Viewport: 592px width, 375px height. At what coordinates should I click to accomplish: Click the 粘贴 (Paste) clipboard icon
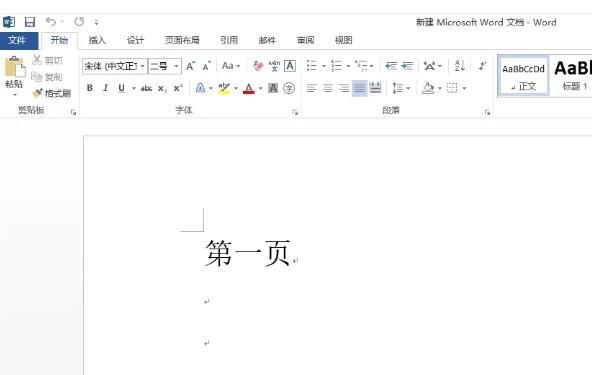point(14,67)
